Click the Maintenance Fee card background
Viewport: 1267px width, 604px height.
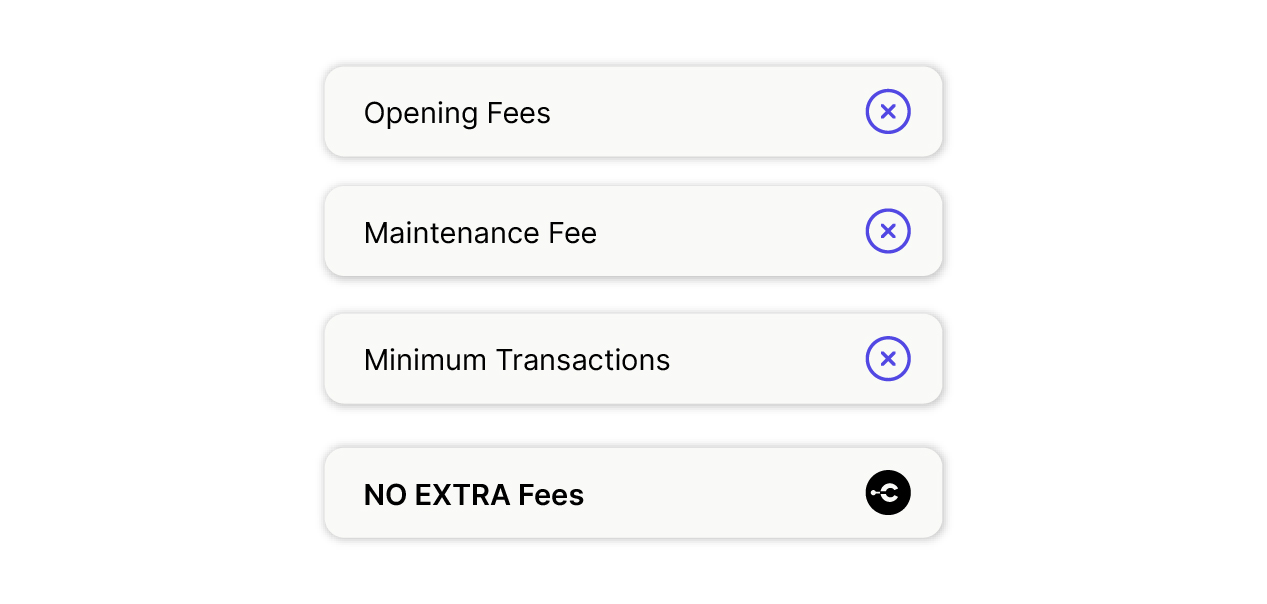point(633,231)
